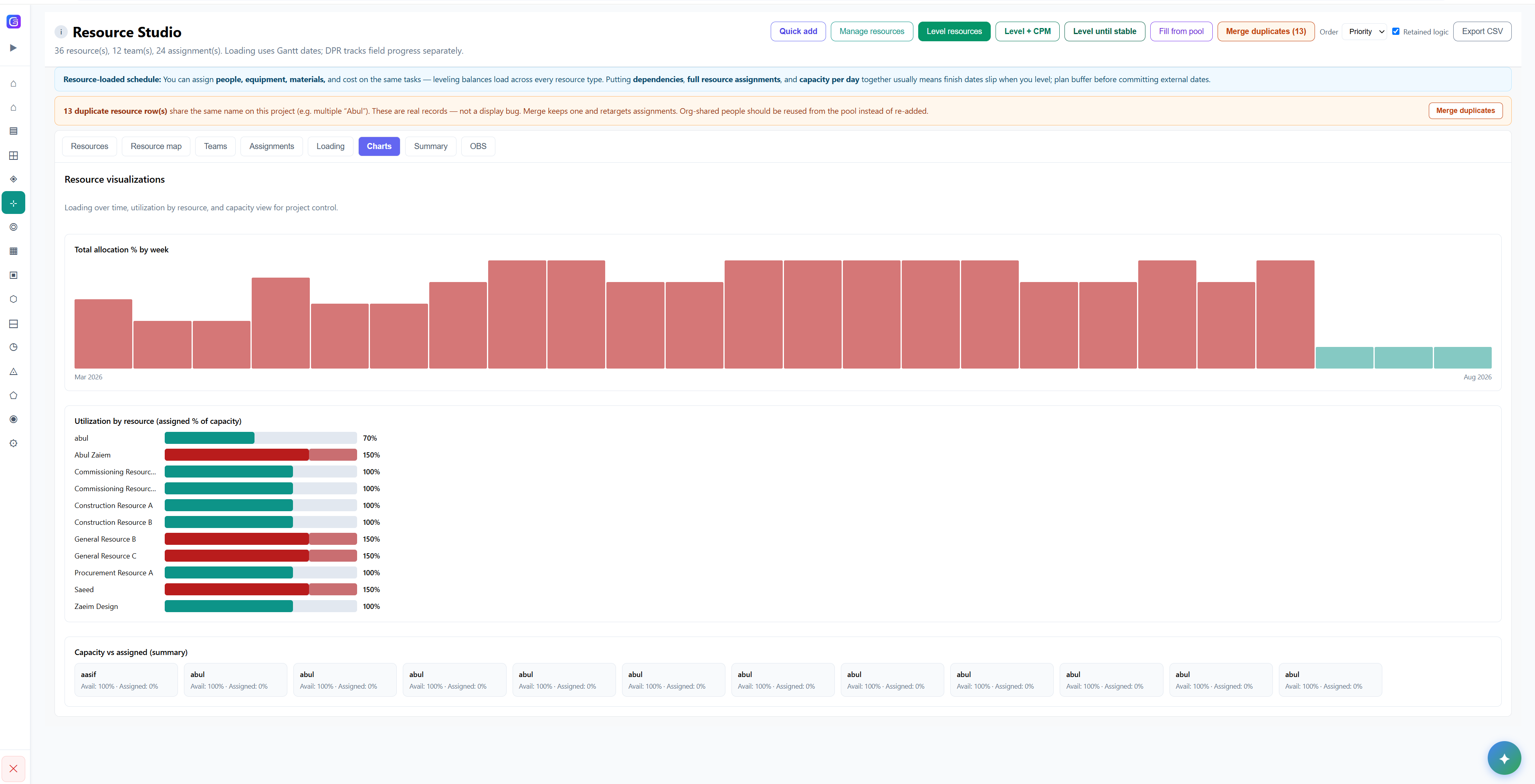The image size is (1535, 784).
Task: Select the active green crosshair sidebar icon
Action: click(13, 203)
